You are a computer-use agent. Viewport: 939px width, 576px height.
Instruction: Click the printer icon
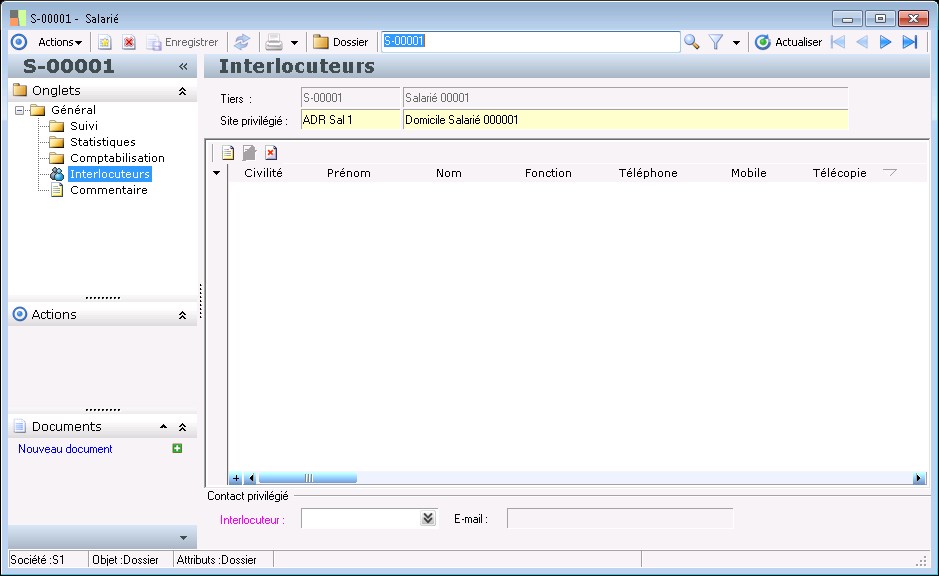[273, 42]
